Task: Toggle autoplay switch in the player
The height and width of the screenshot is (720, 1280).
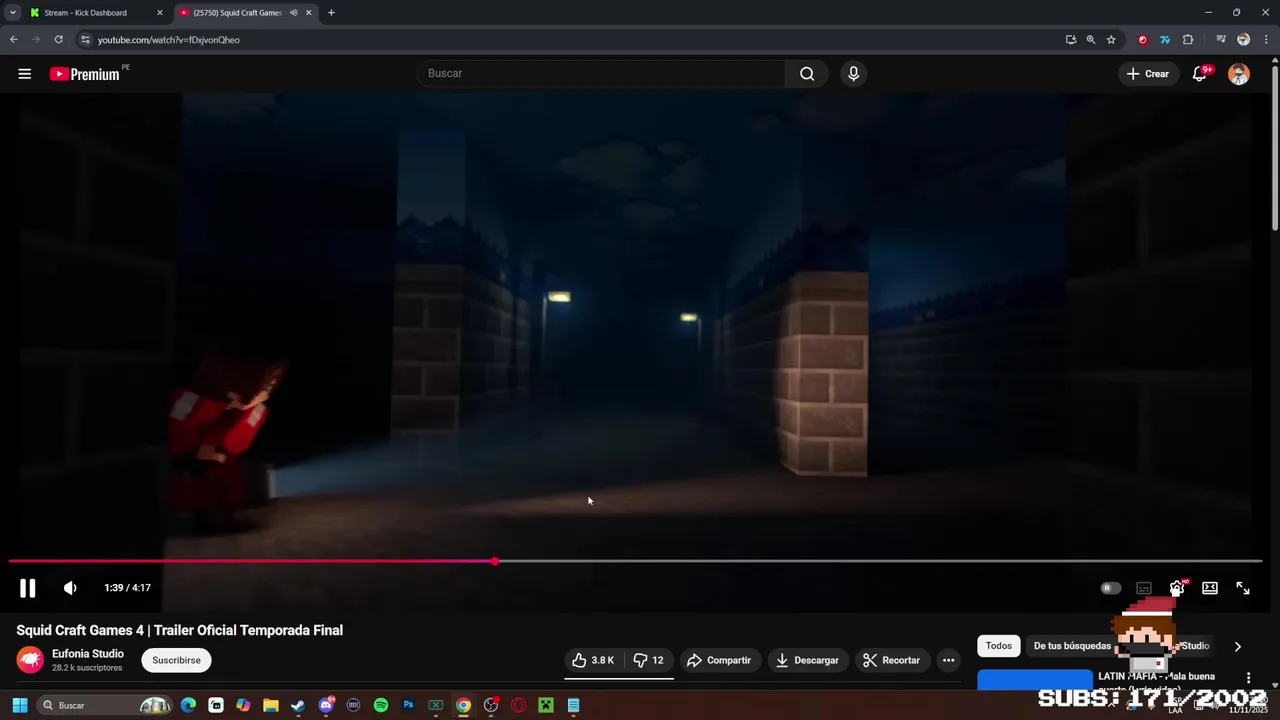Action: click(x=1110, y=588)
